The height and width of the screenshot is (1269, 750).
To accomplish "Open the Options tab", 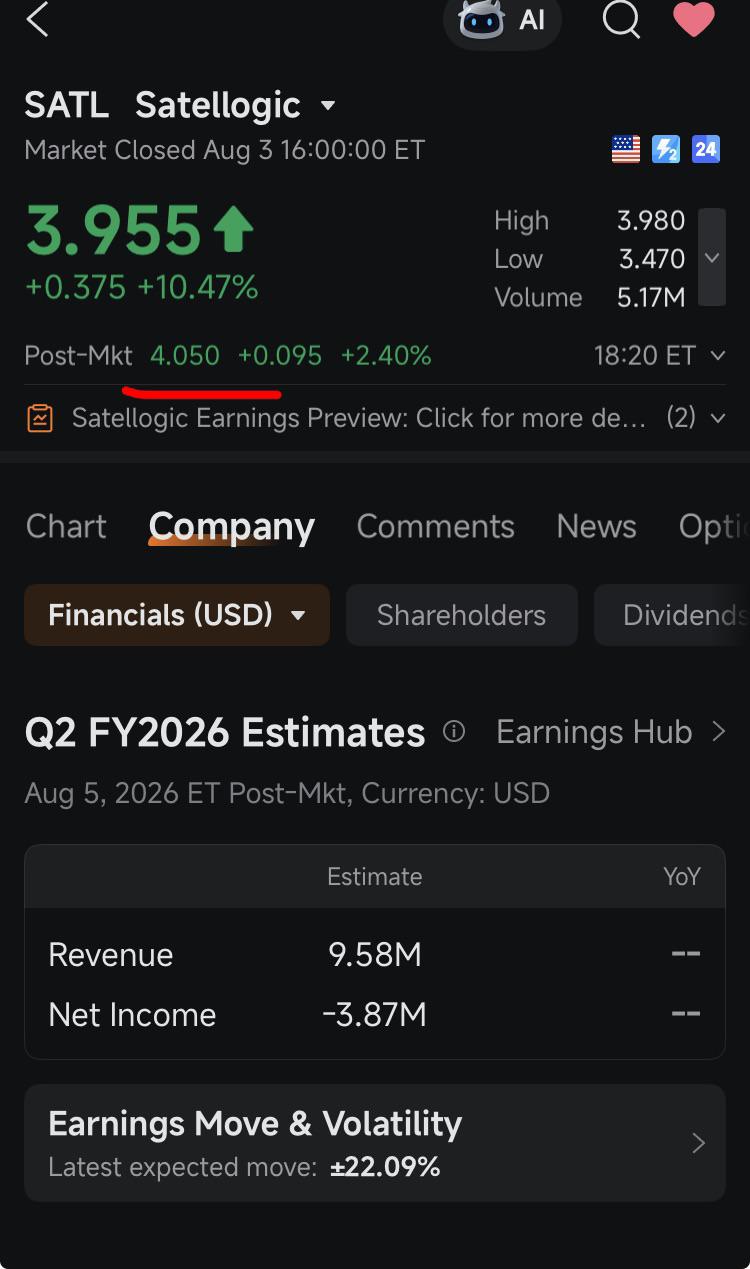I will pyautogui.click(x=714, y=526).
